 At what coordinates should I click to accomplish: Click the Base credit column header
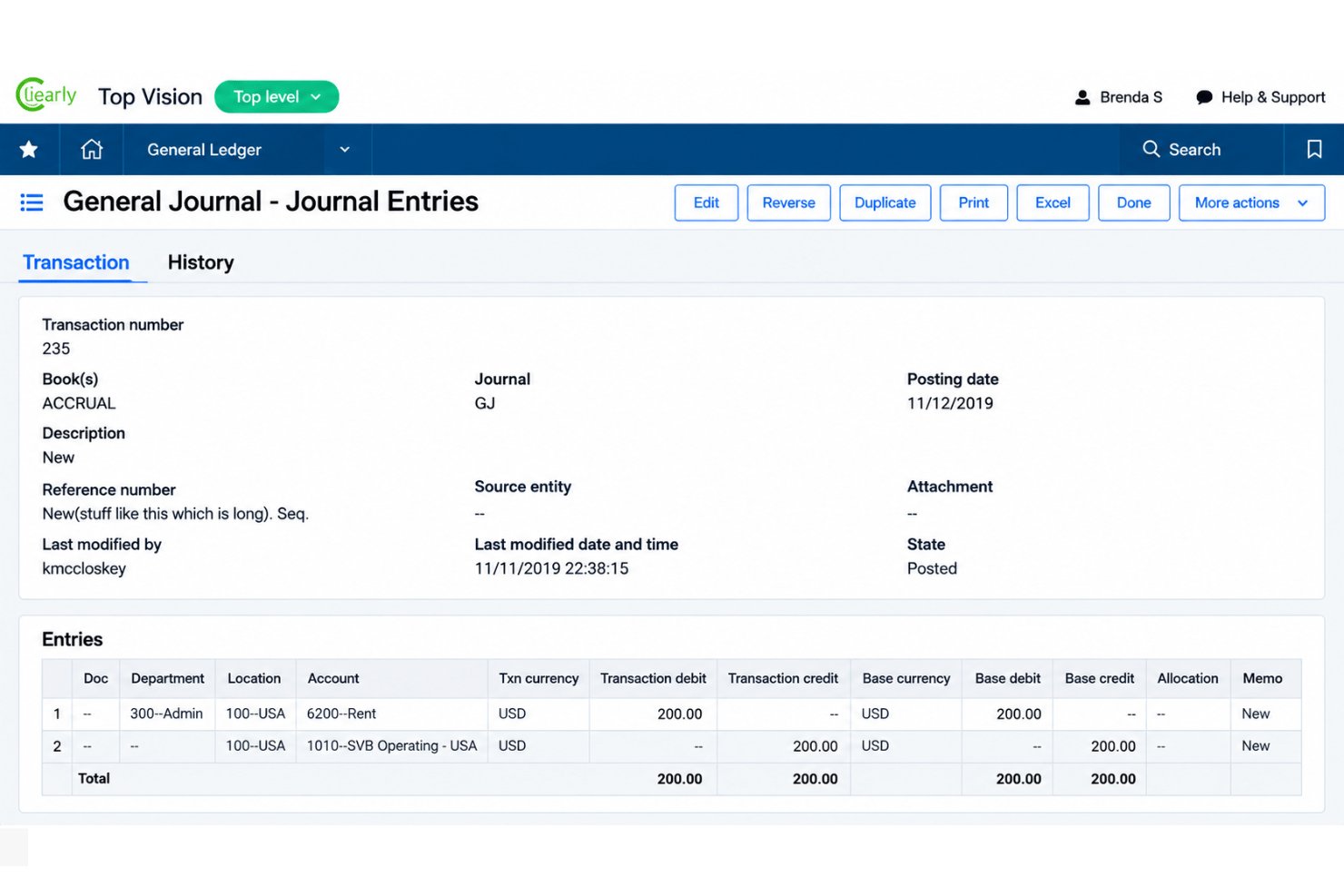(1100, 678)
